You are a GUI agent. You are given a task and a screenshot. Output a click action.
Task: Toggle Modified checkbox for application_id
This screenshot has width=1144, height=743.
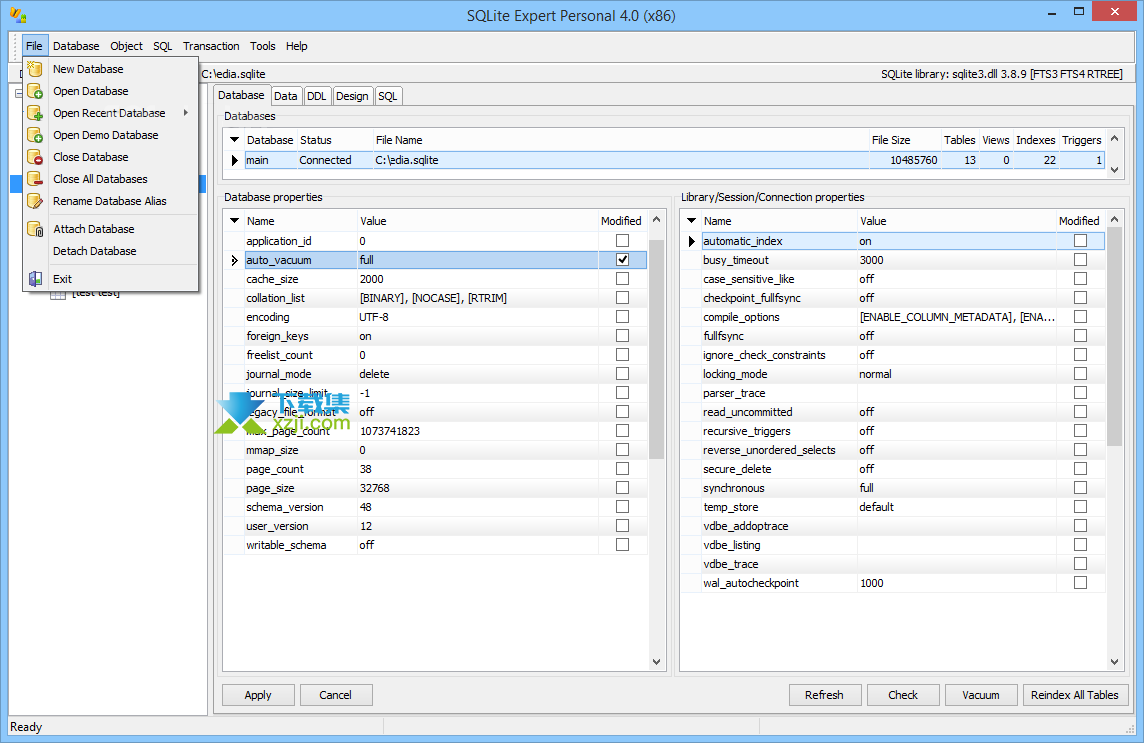pyautogui.click(x=622, y=241)
